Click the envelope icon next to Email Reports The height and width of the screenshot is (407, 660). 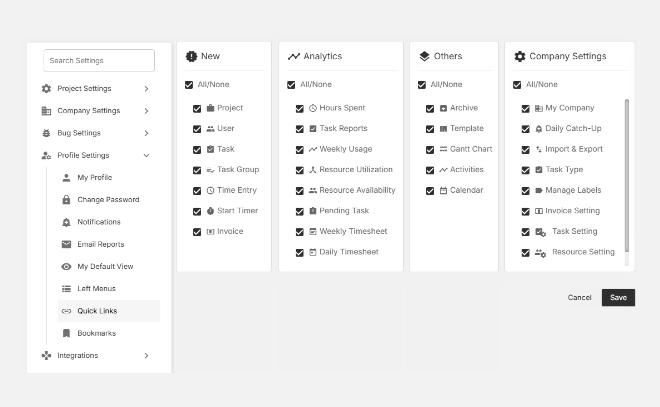click(66, 244)
